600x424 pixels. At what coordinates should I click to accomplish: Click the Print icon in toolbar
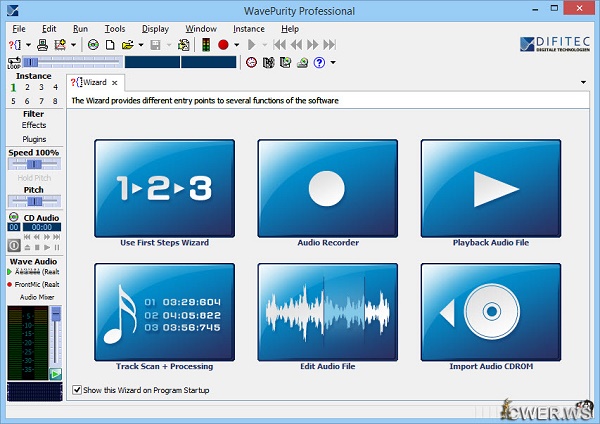pos(42,45)
